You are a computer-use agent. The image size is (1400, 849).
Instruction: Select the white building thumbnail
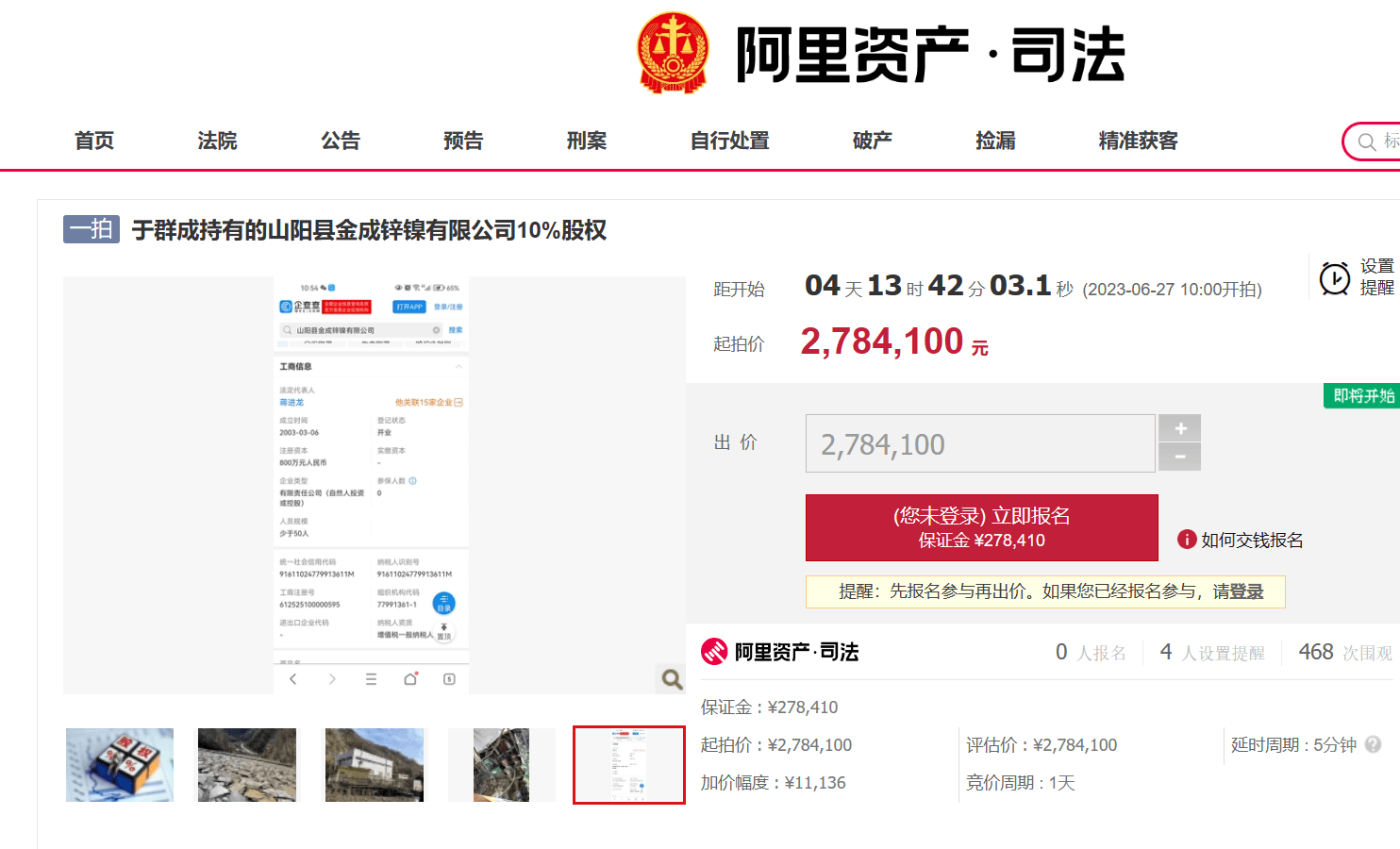point(375,765)
